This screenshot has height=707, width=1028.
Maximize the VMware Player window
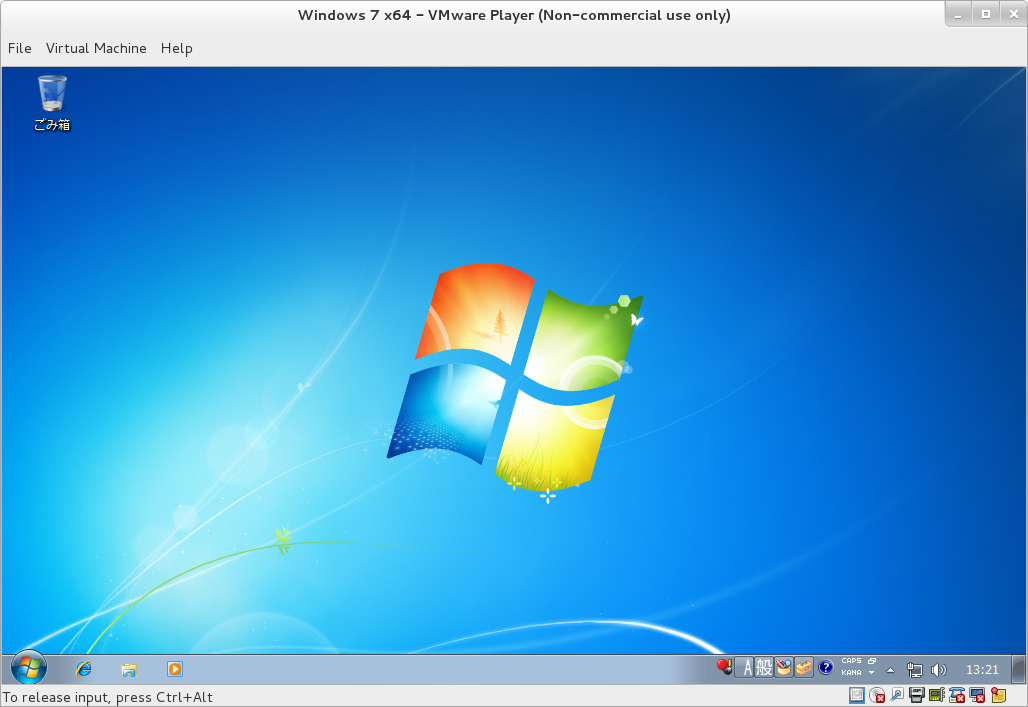(985, 14)
